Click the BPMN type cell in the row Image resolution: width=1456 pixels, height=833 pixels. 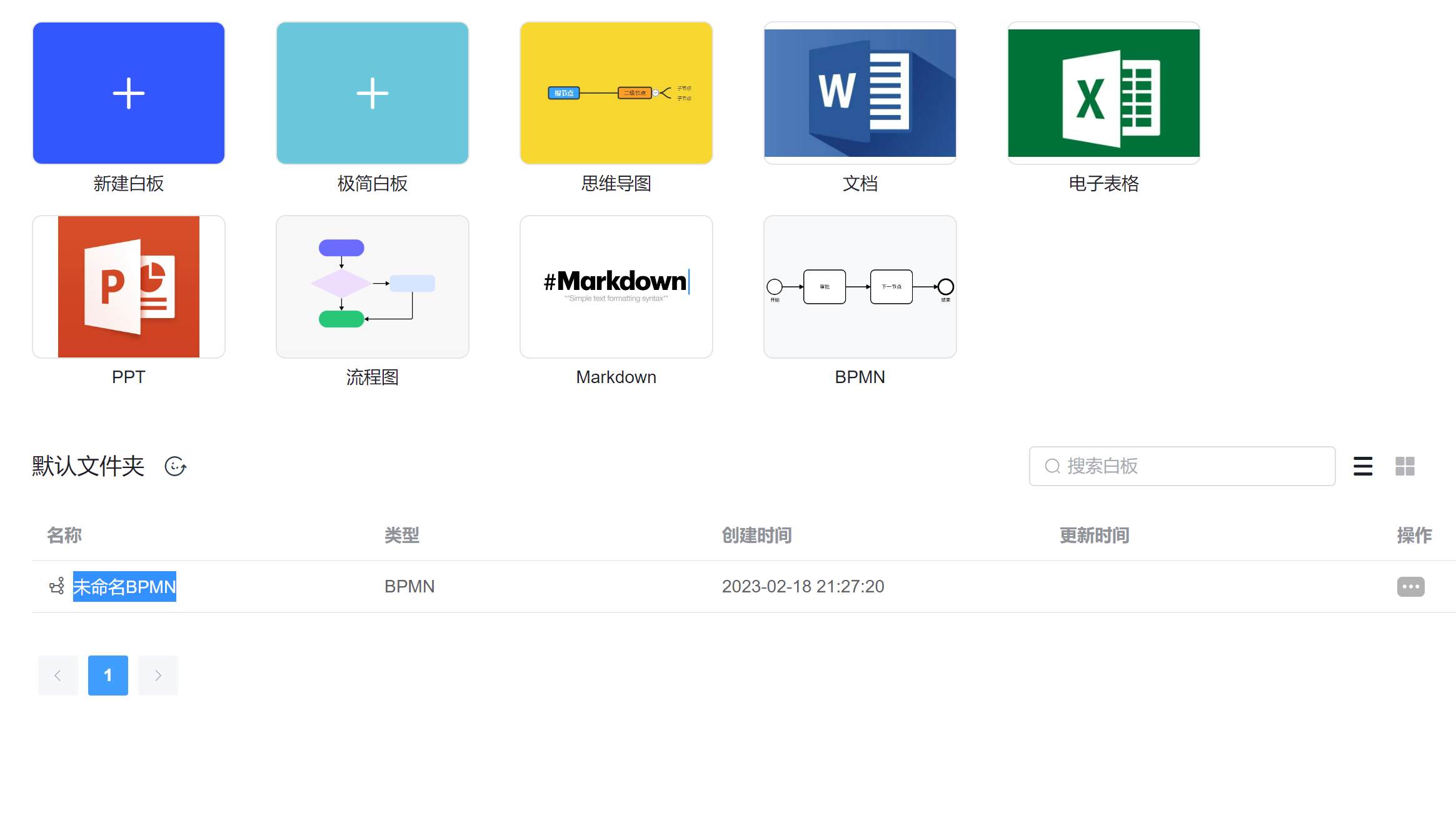tap(409, 587)
